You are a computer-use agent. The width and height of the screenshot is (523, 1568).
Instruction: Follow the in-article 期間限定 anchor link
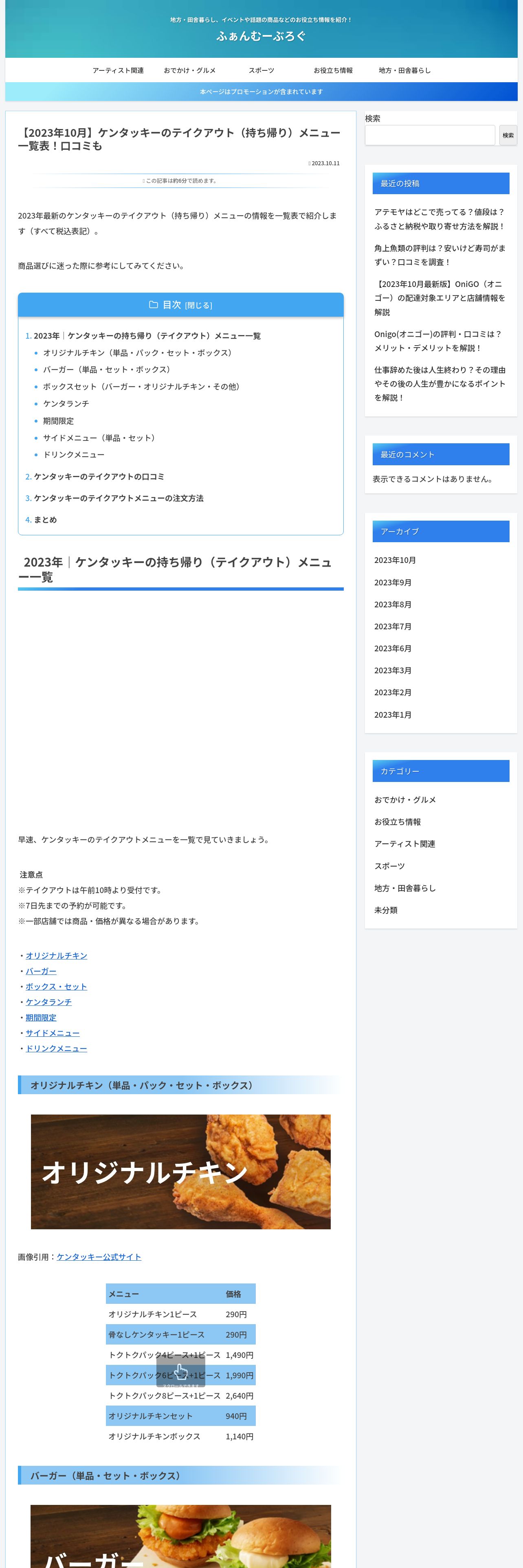pyautogui.click(x=41, y=1018)
